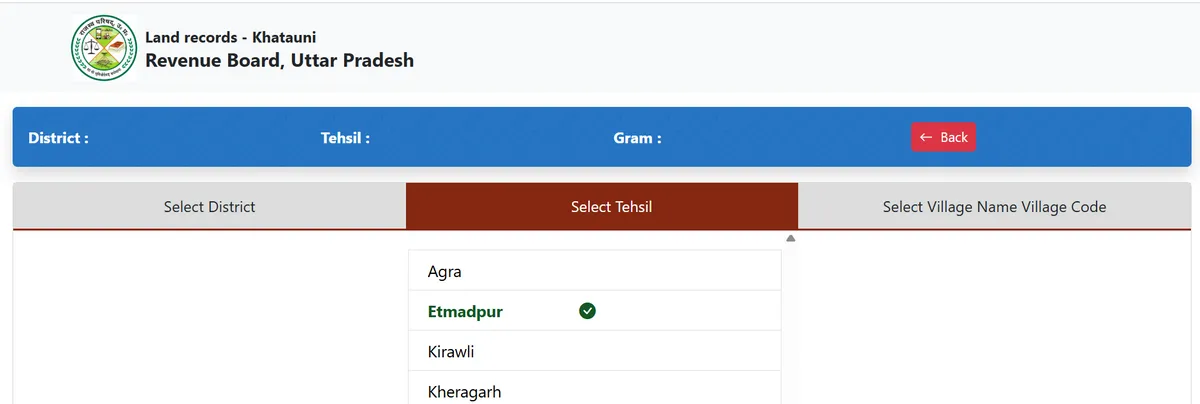
Task: Click the District label in blue bar
Action: pos(58,138)
